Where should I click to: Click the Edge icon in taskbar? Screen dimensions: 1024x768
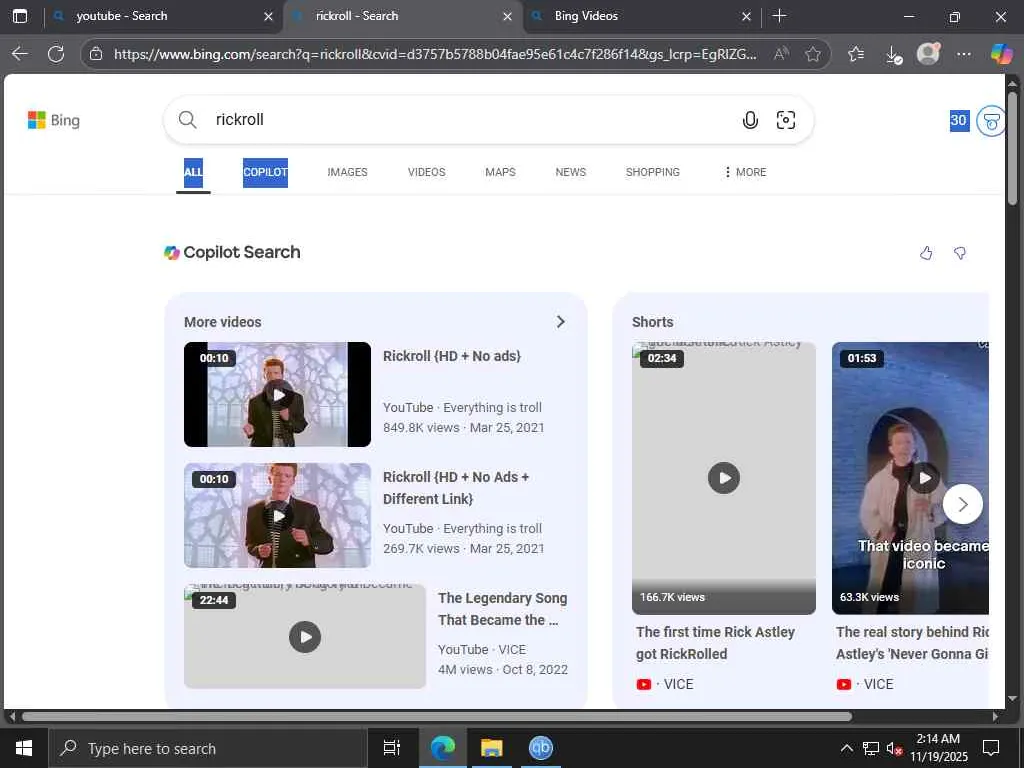(442, 748)
